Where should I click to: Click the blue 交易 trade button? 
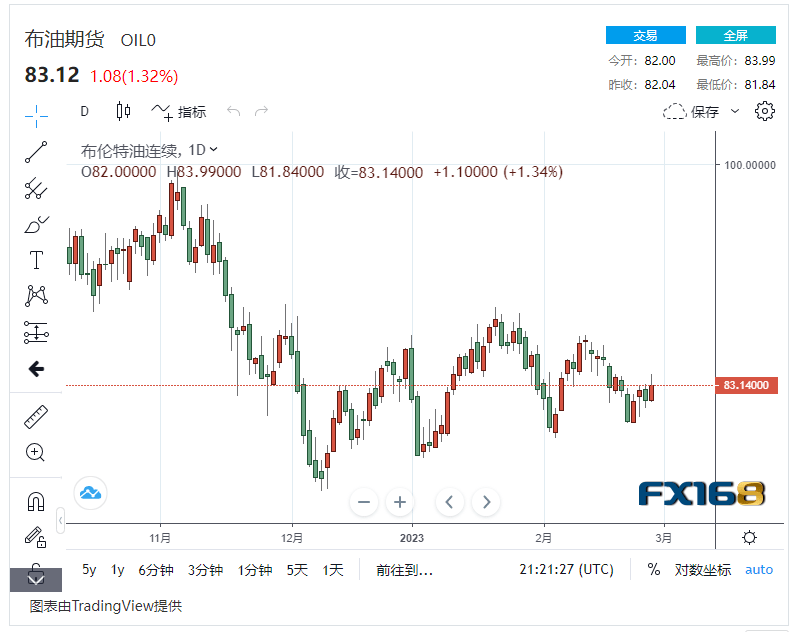(645, 35)
